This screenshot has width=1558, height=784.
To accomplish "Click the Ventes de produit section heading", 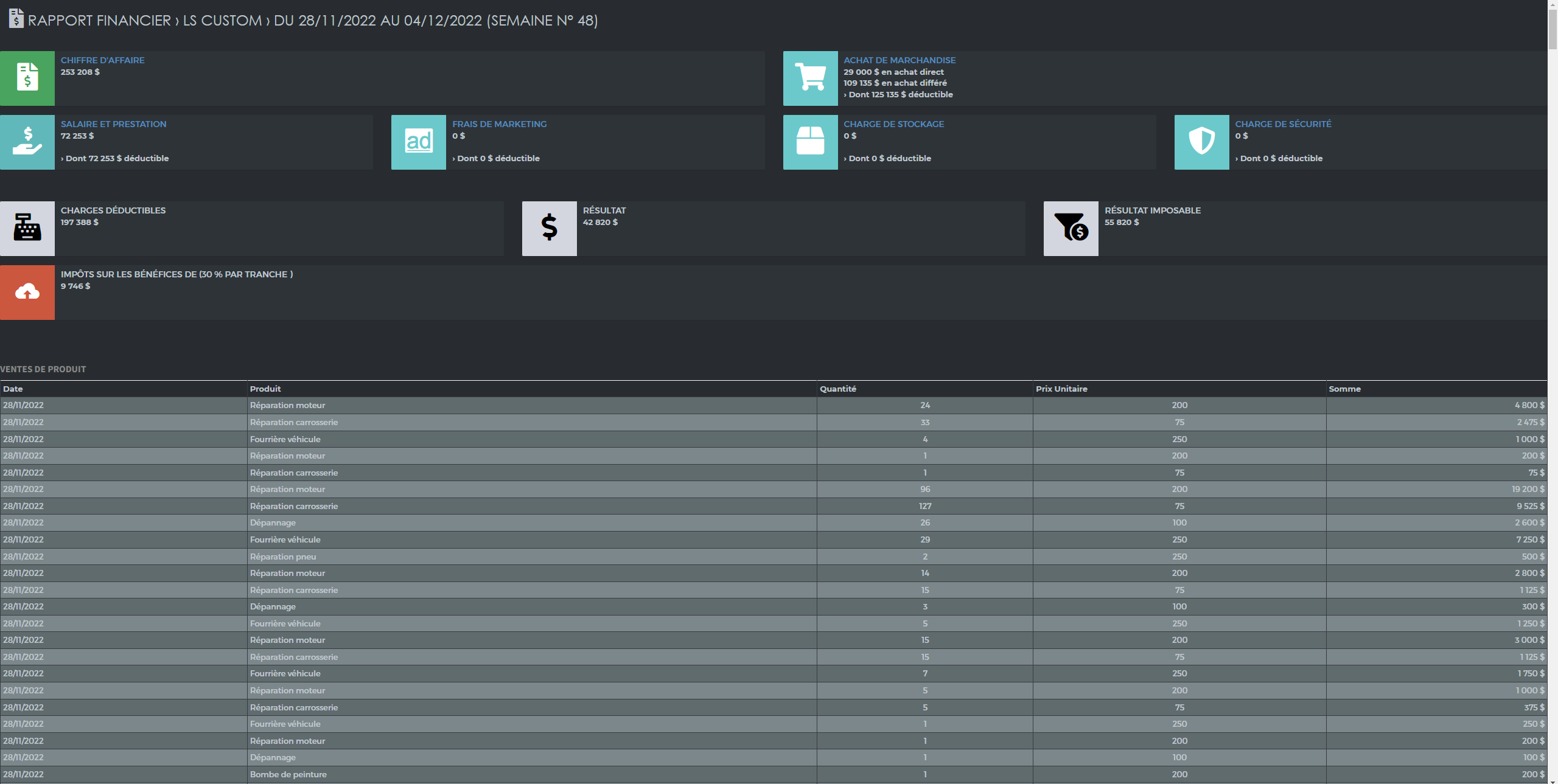I will pyautogui.click(x=43, y=369).
